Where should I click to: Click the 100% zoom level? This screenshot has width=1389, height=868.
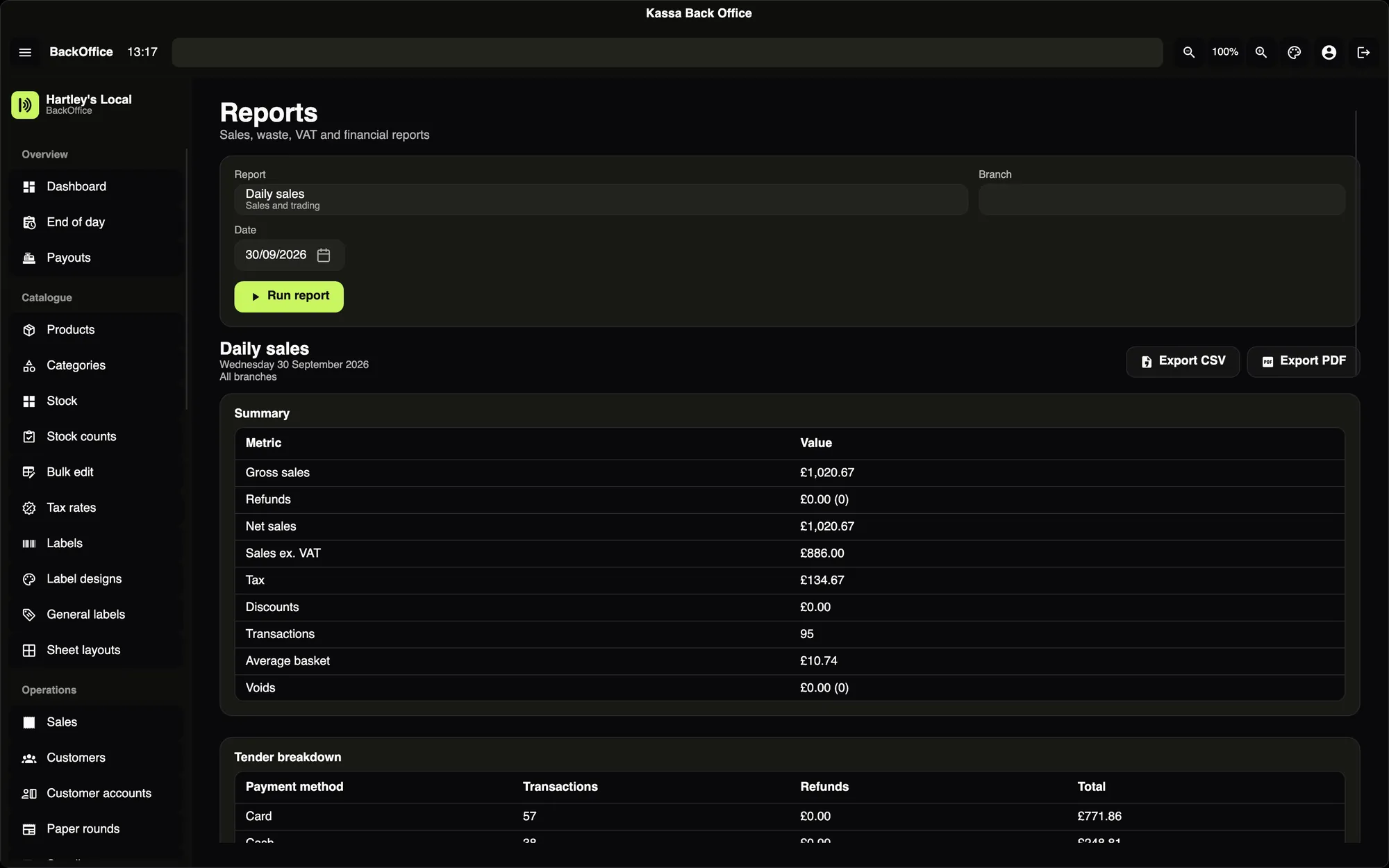(x=1225, y=52)
